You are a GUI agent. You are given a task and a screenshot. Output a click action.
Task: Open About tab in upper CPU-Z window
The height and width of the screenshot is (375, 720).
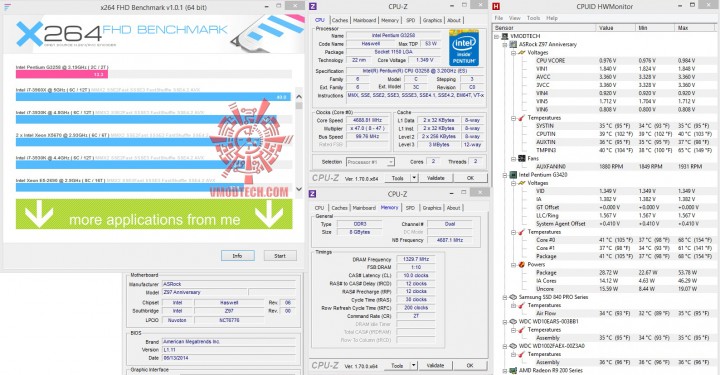click(x=454, y=20)
